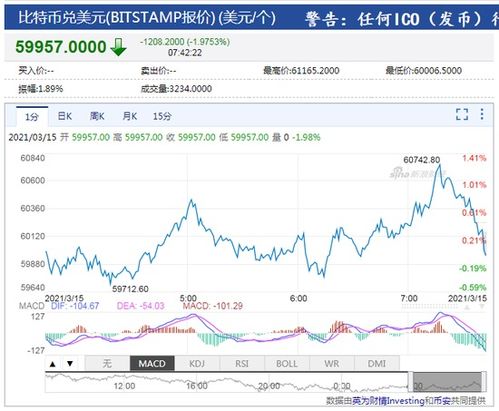Switch to the DMI indicator
This screenshot has height=411, width=499.
point(377,363)
